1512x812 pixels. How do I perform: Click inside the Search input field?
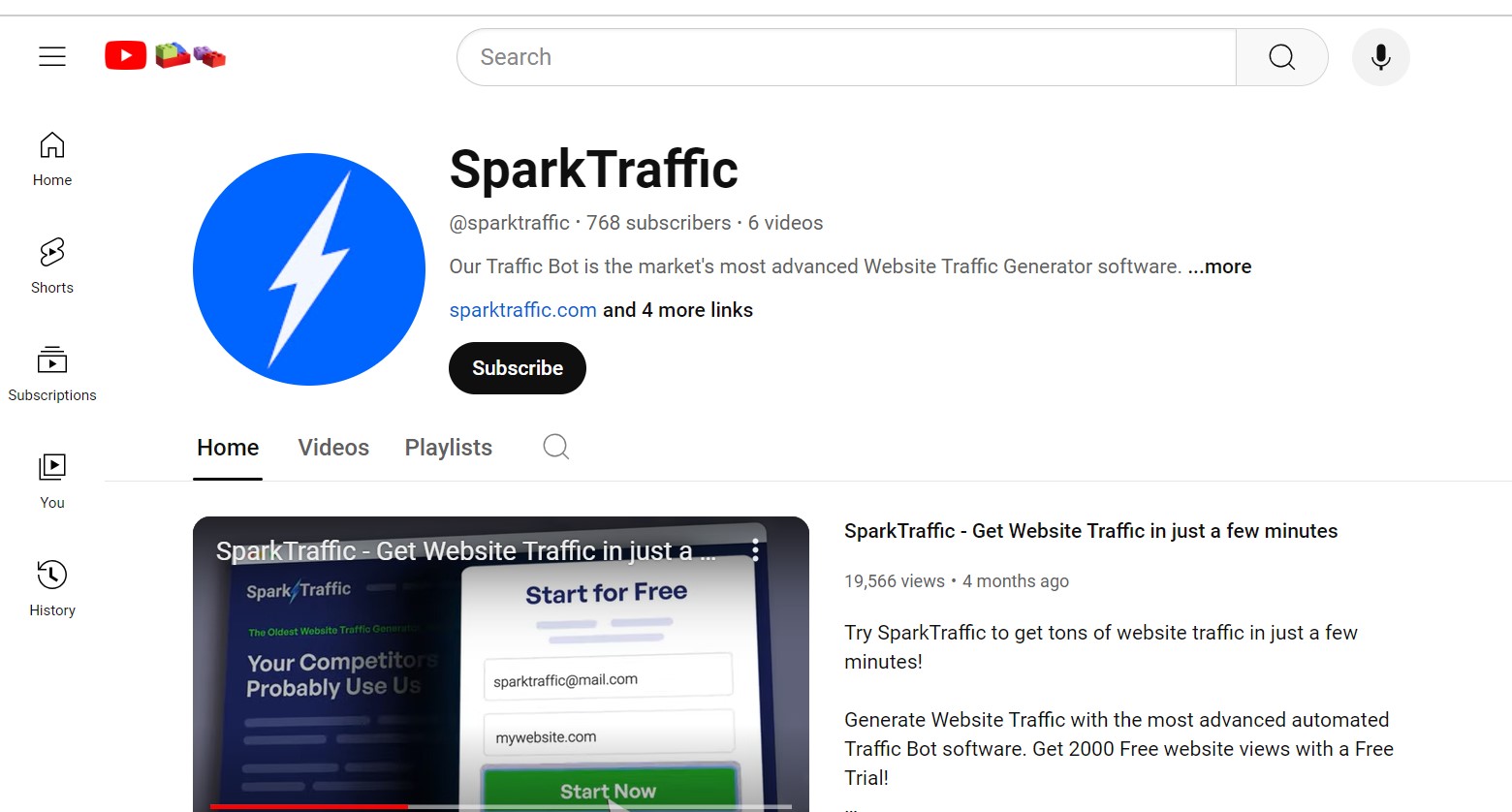846,57
